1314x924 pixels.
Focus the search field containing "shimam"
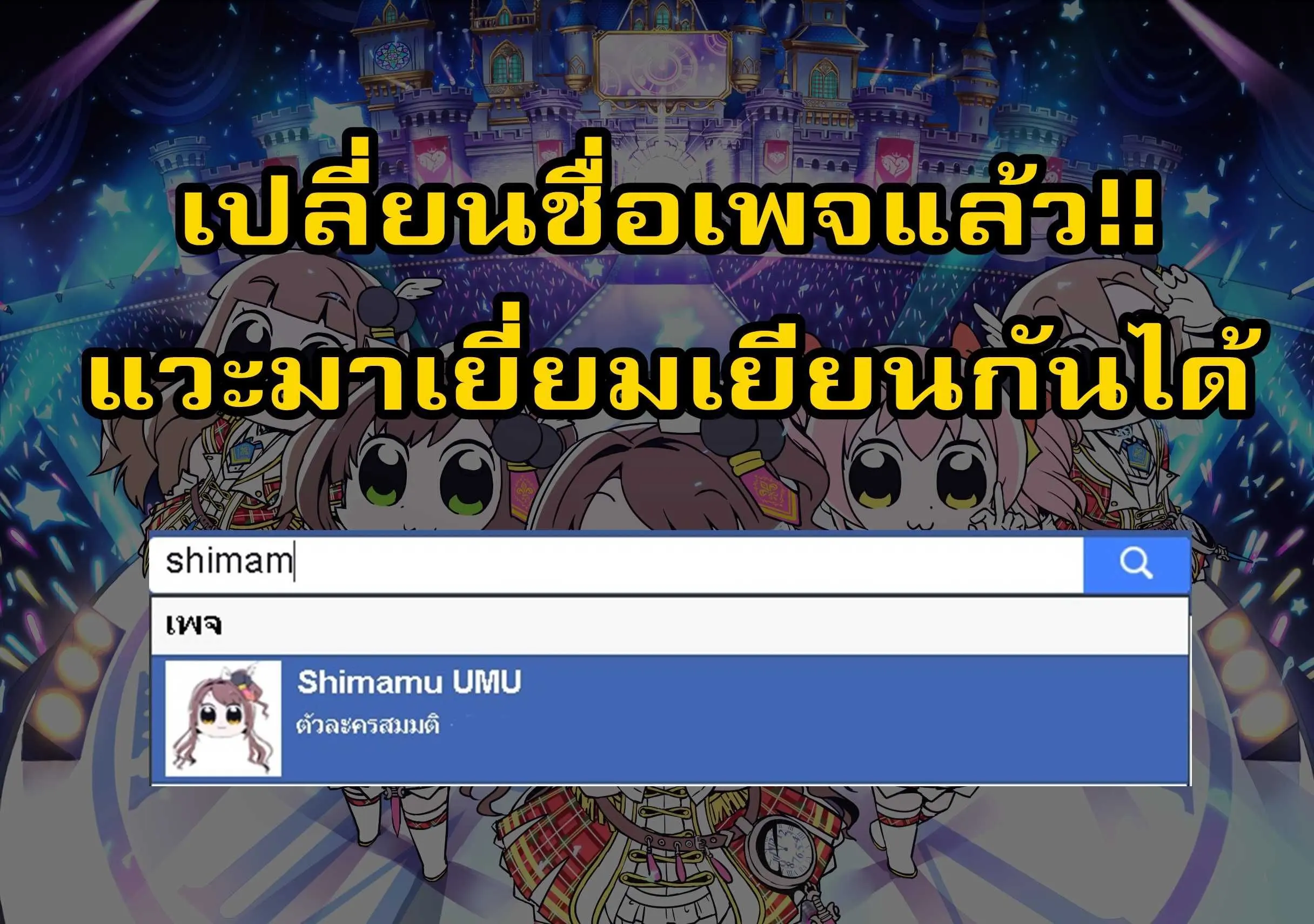pos(616,564)
